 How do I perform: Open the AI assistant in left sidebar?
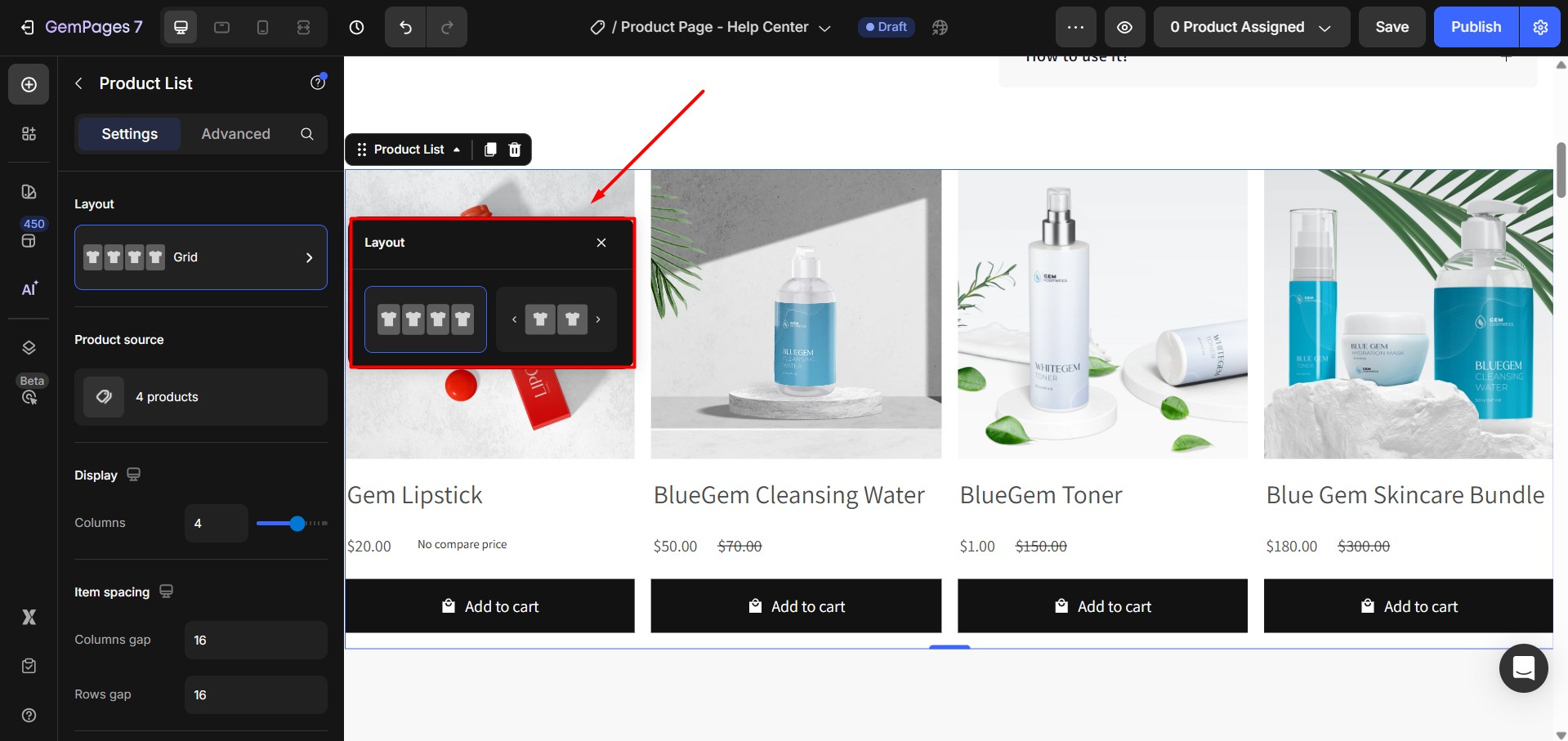coord(29,288)
